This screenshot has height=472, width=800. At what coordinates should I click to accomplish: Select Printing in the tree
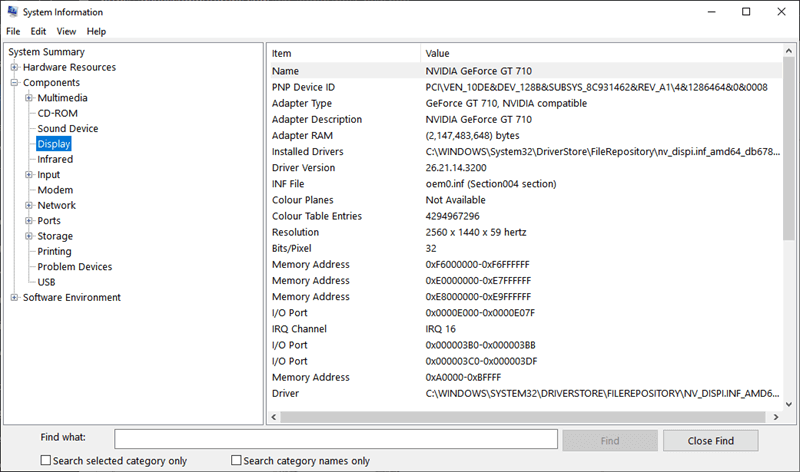pos(55,251)
